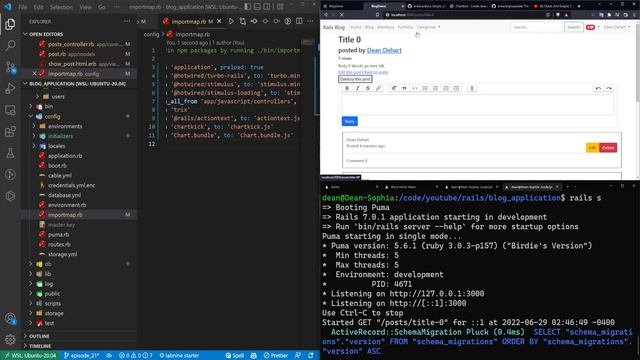
Task: Click the Open Changes icon in the editor toolbar
Action: [243, 21]
